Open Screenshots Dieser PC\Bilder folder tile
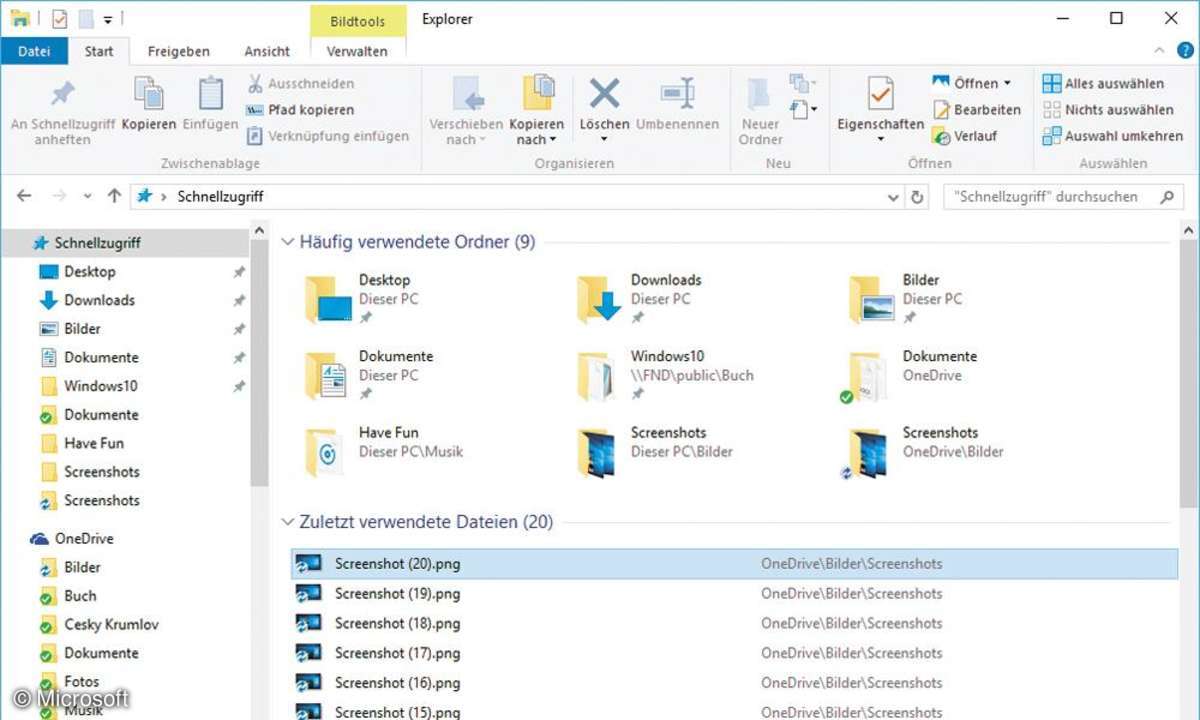The height and width of the screenshot is (720, 1200). click(x=655, y=452)
